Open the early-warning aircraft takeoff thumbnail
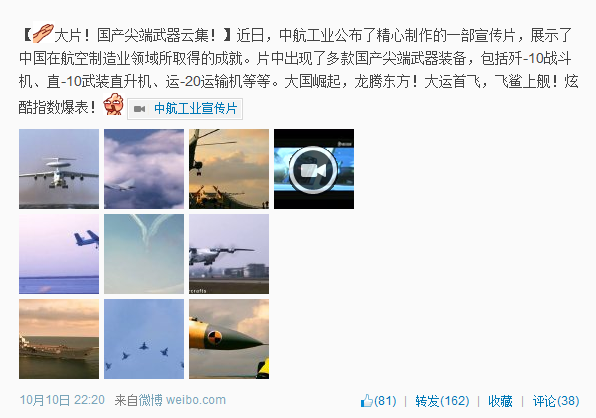Screen dimensions: 596x418 tap(59, 169)
